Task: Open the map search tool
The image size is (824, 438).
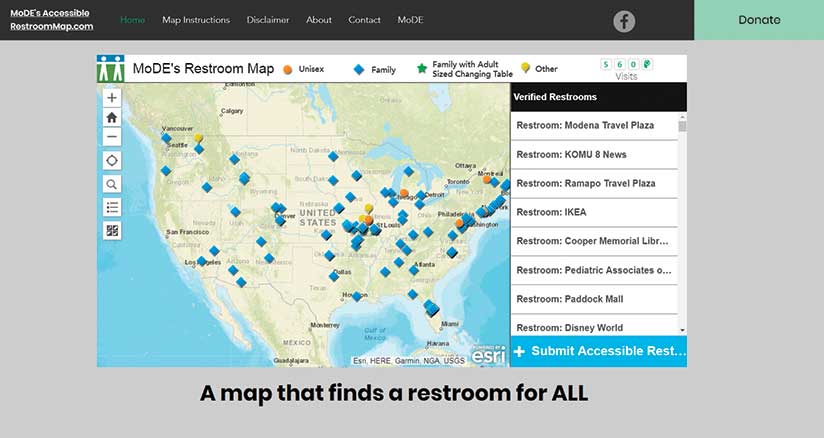Action: pos(111,184)
